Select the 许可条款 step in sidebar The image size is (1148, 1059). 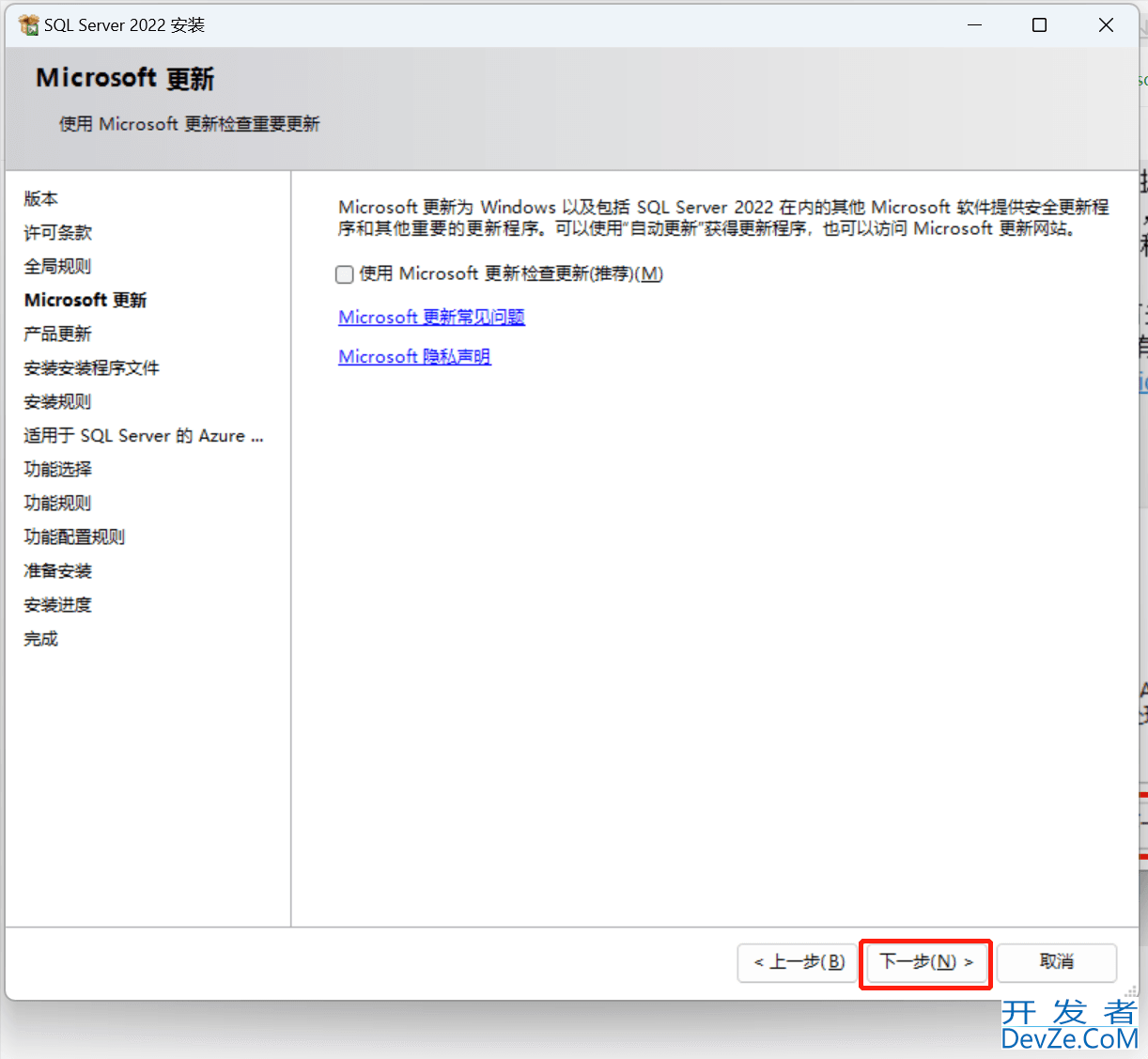[58, 233]
